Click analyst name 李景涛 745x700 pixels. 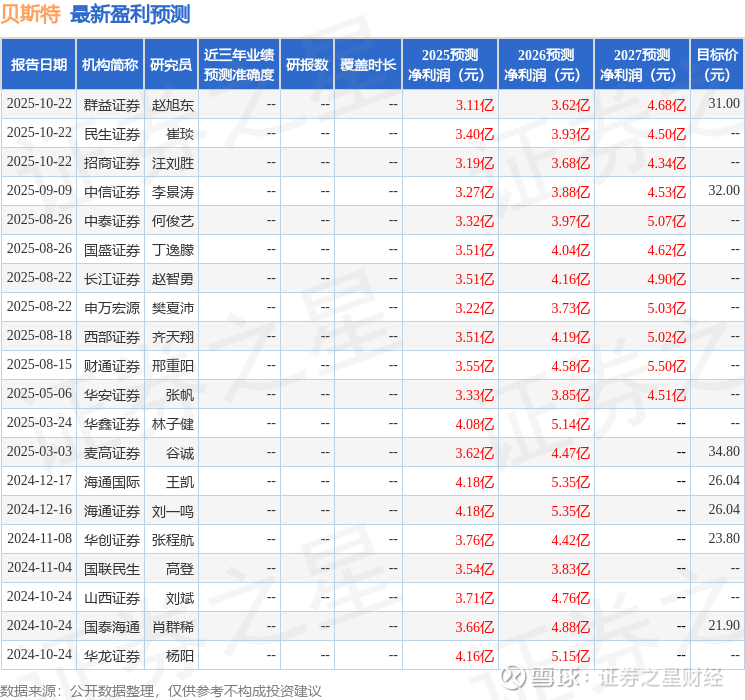pos(173,192)
